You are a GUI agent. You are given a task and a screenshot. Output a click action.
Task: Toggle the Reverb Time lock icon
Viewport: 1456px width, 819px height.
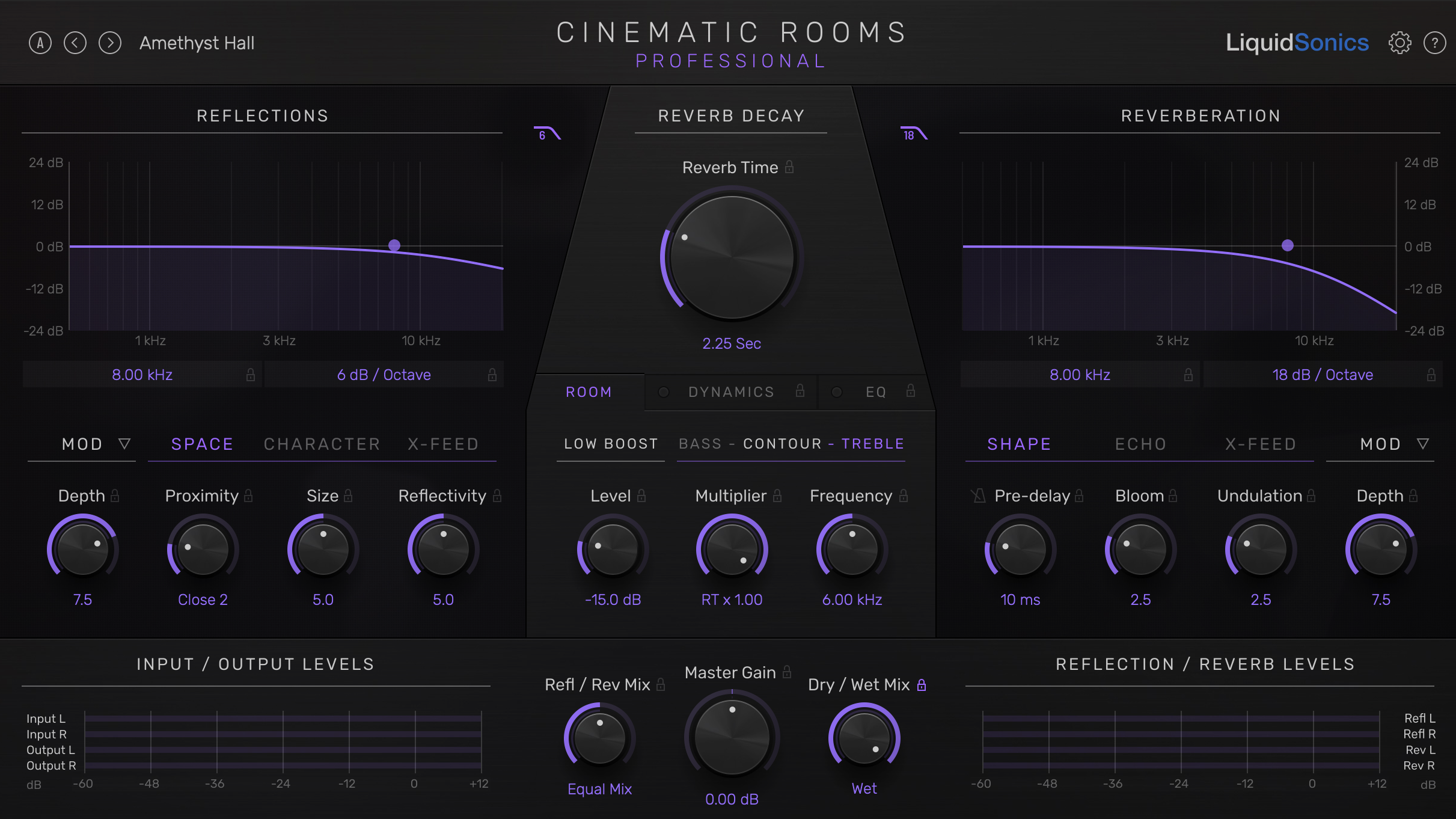[x=789, y=167]
